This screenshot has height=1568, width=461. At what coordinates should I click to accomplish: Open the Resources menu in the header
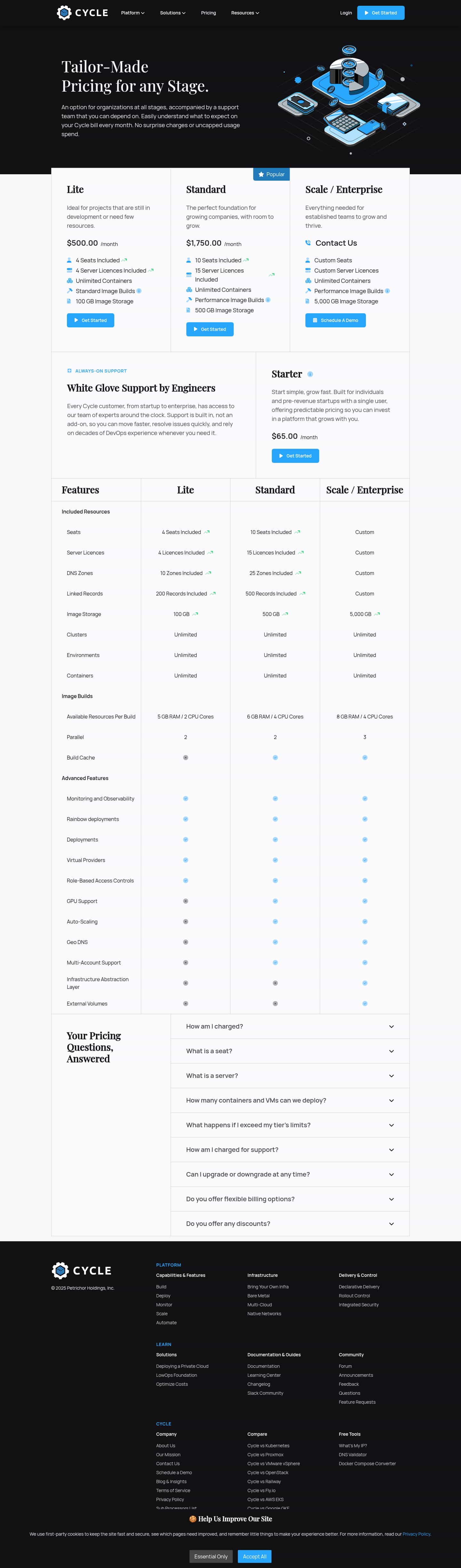point(245,13)
